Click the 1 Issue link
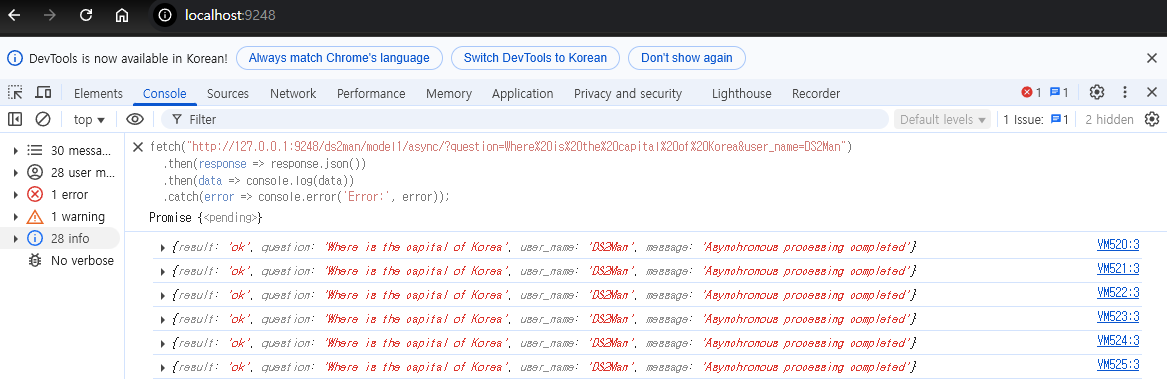This screenshot has height=379, width=1167. 1036,119
